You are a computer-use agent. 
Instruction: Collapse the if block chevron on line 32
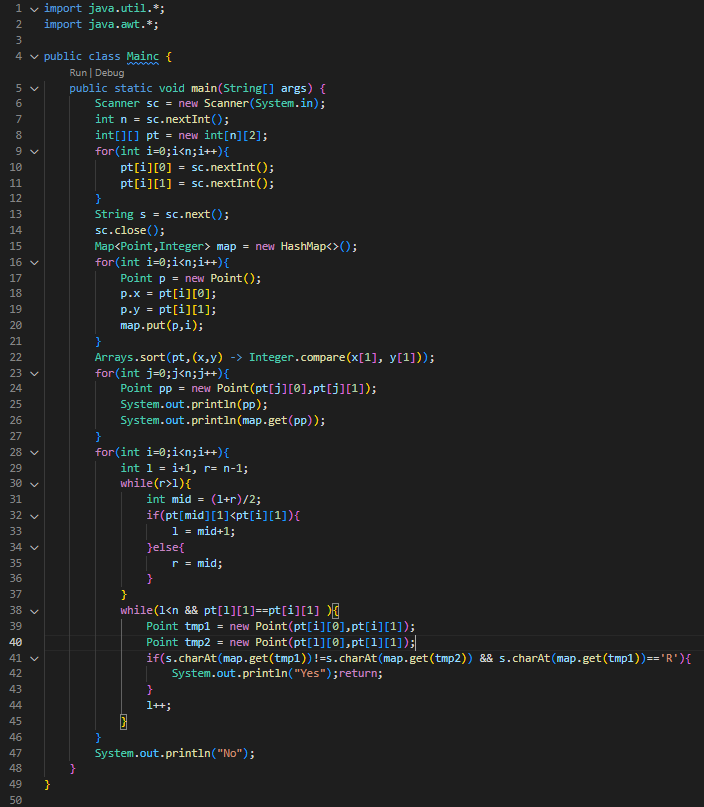pos(34,516)
